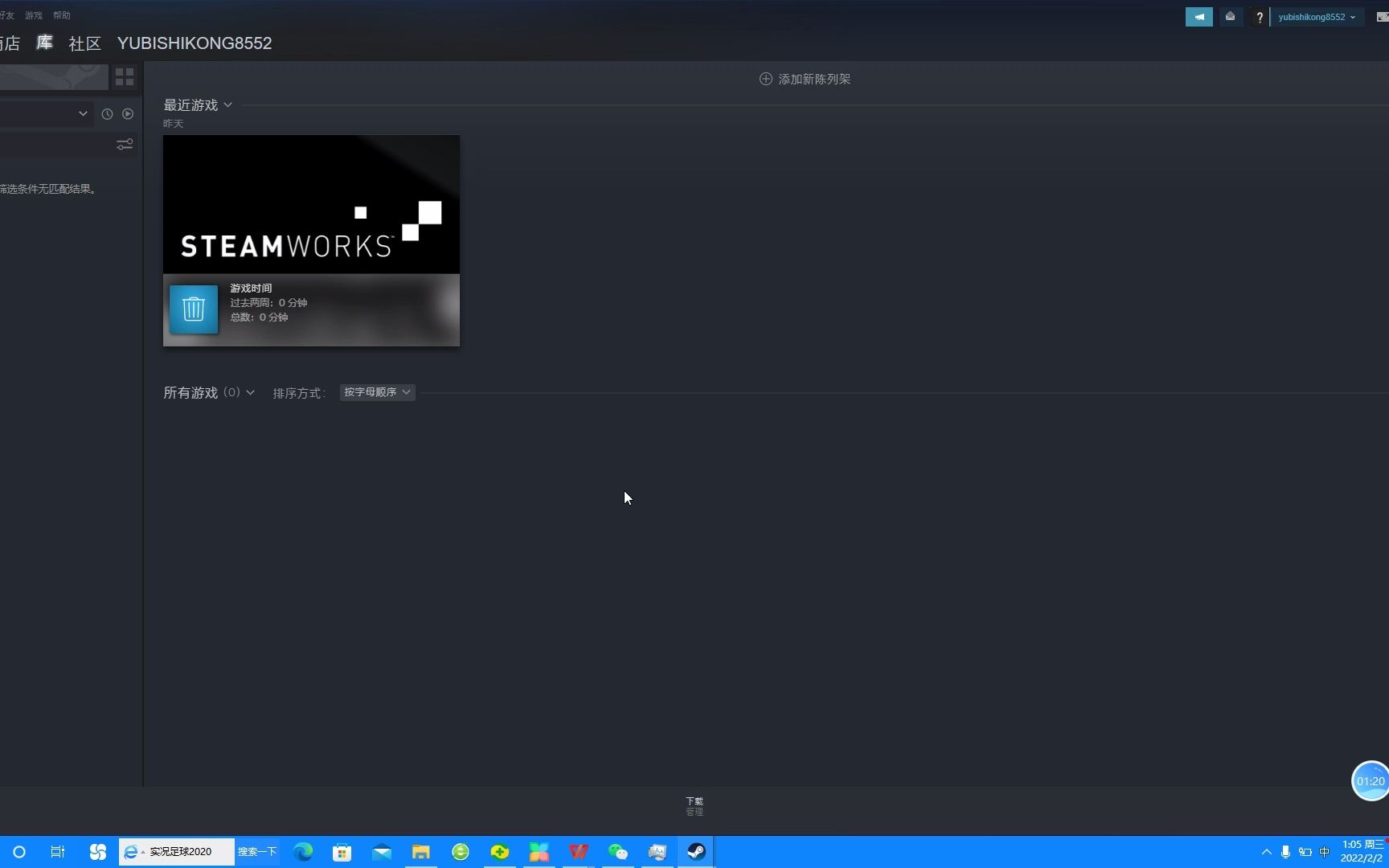Launch Microsoft Edge from the taskbar
The image size is (1389, 868).
pyautogui.click(x=303, y=852)
